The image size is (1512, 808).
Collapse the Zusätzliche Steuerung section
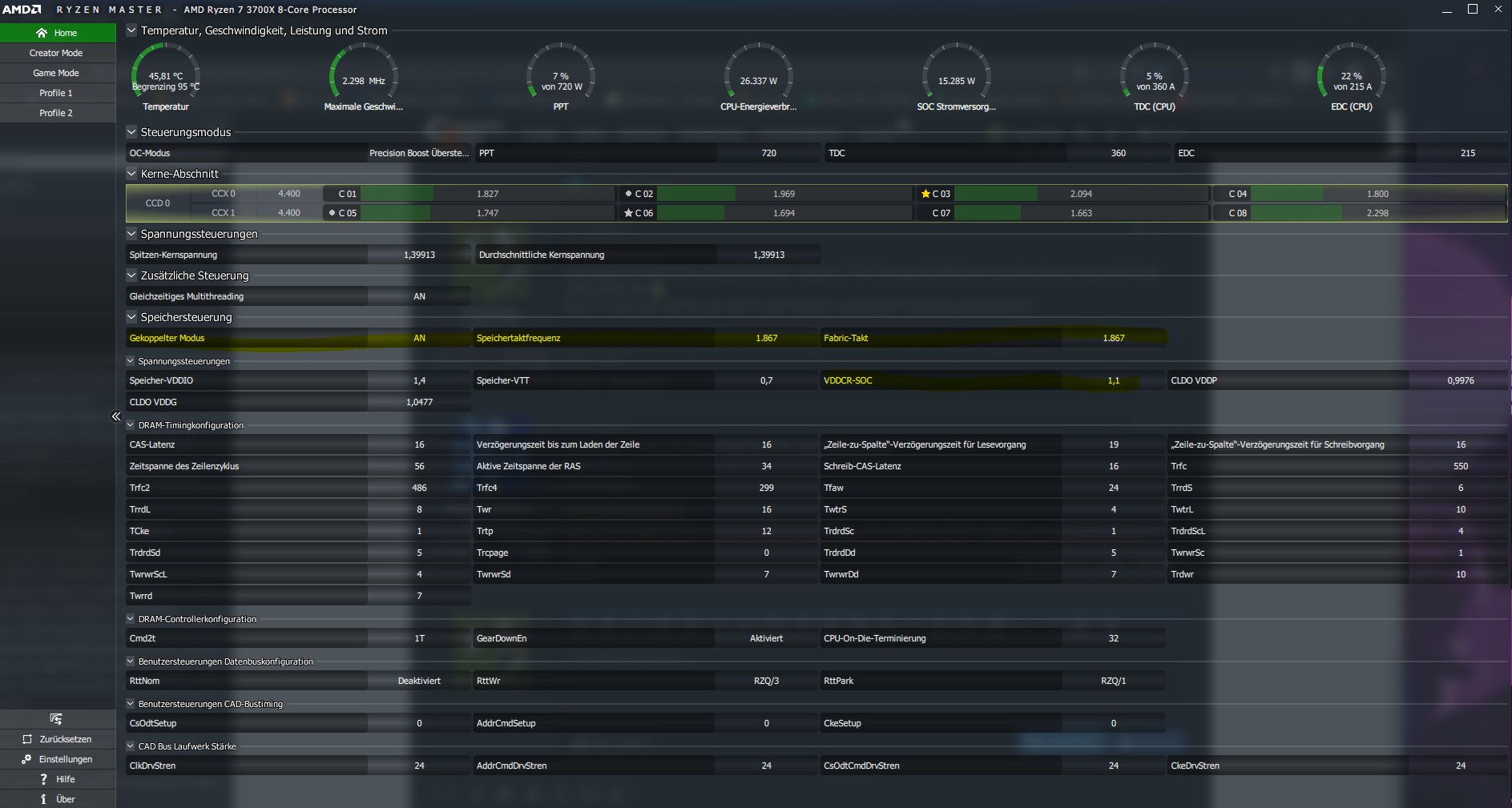point(131,275)
